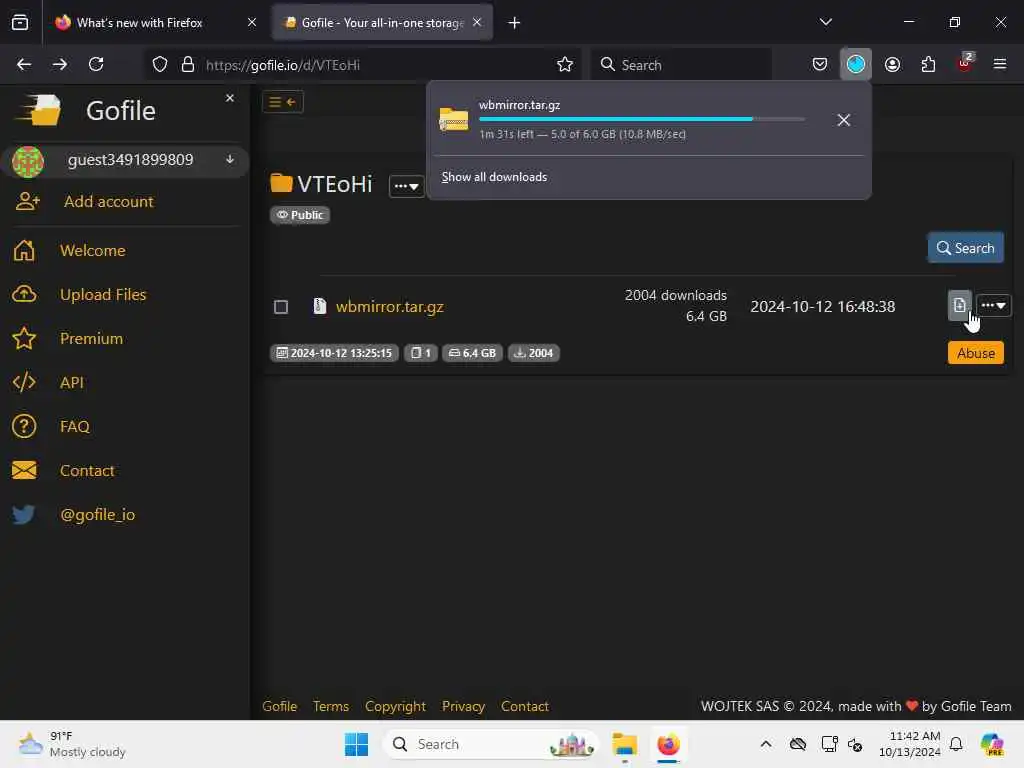This screenshot has width=1024, height=768.
Task: Click the zip folder icon in downloads panel
Action: point(453,119)
